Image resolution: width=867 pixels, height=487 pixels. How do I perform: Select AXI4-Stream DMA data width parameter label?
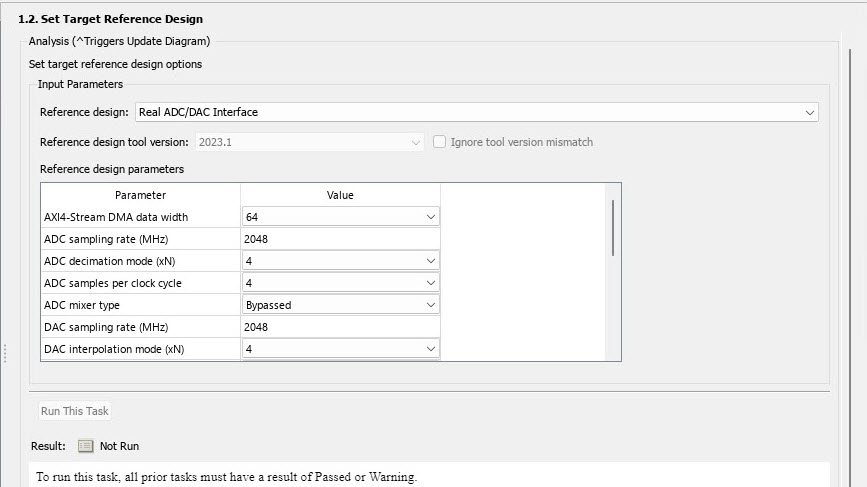pyautogui.click(x=116, y=217)
